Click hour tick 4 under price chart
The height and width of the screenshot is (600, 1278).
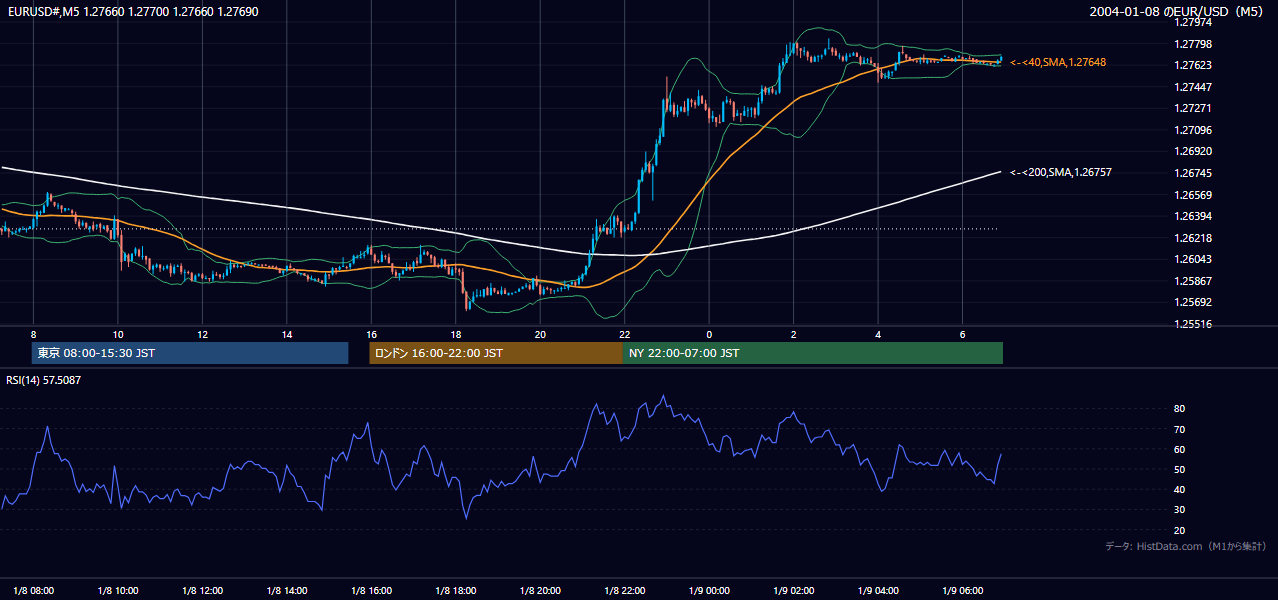(878, 334)
